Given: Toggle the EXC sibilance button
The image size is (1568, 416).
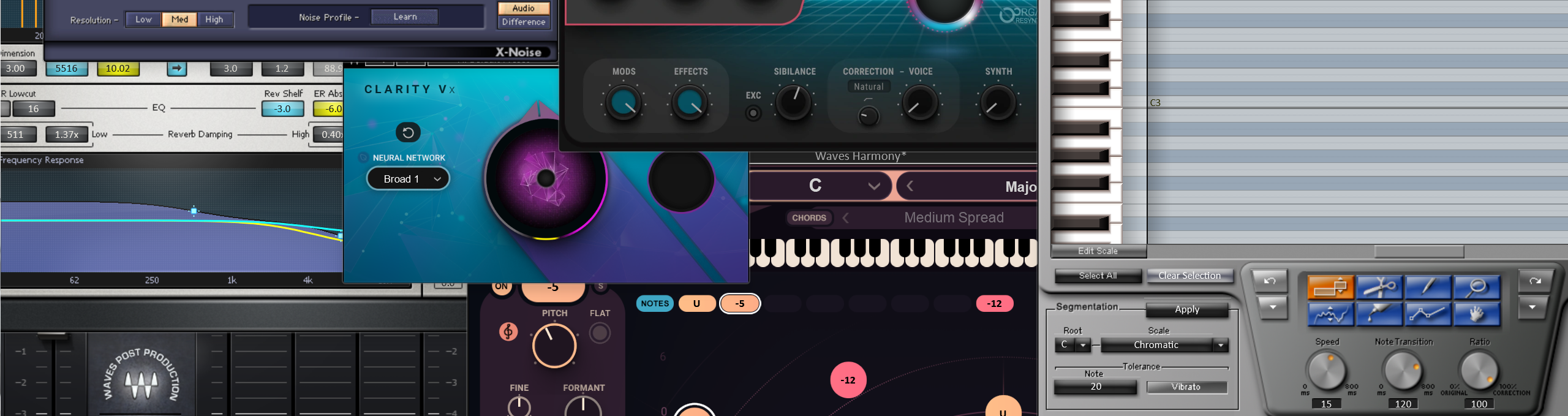Looking at the screenshot, I should 753,113.
